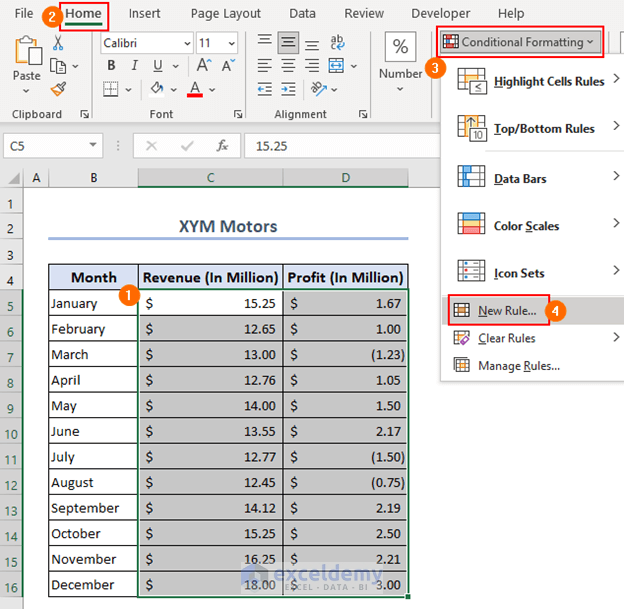
Task: Expand the font size dropdown
Action: coord(231,43)
